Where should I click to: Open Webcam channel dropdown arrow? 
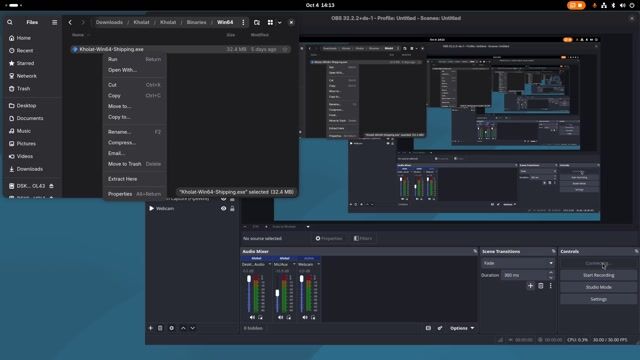tap(318, 264)
